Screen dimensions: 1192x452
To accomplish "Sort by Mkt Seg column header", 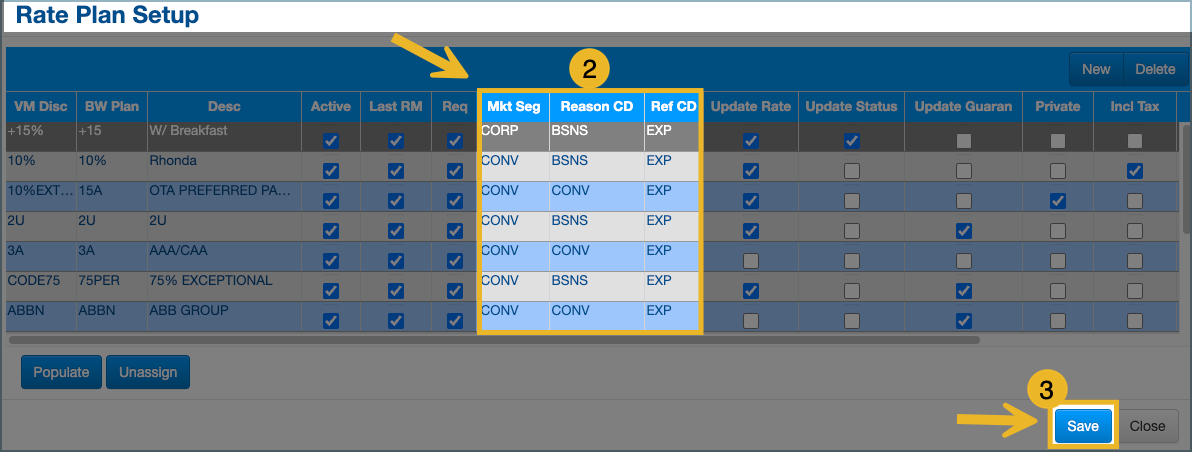I will (x=513, y=106).
